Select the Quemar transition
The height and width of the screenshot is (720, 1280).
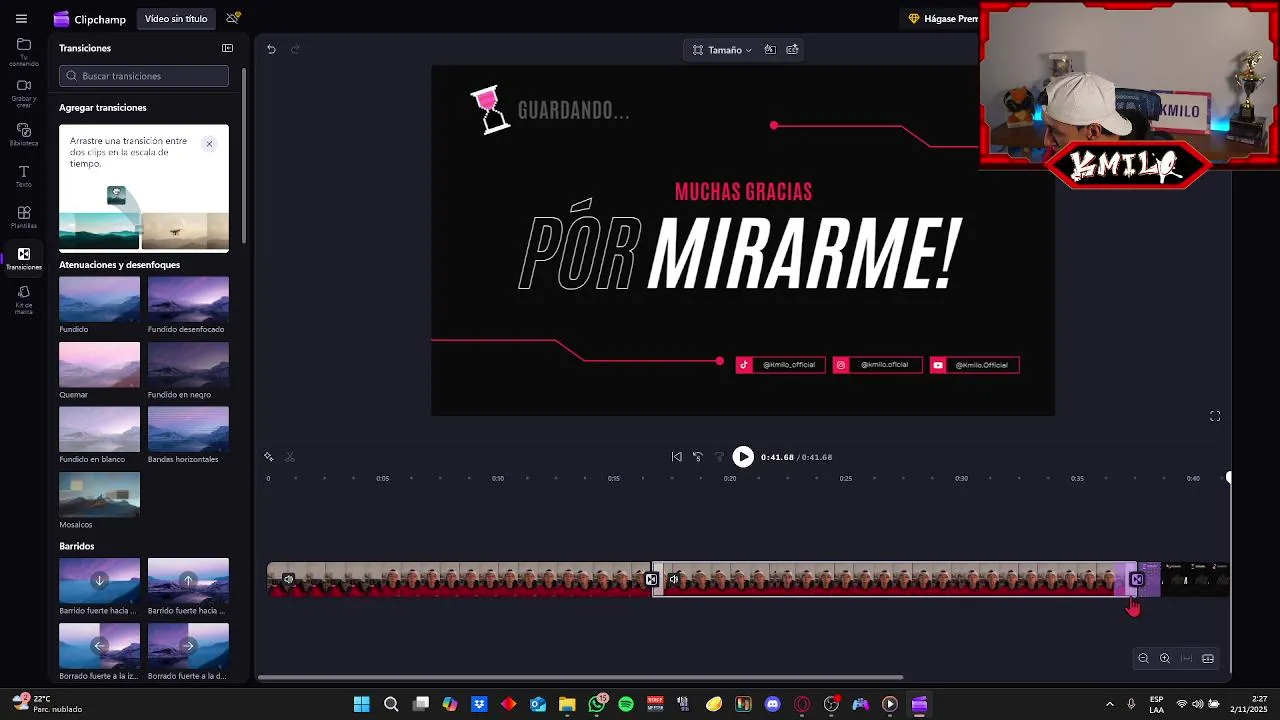pyautogui.click(x=100, y=364)
